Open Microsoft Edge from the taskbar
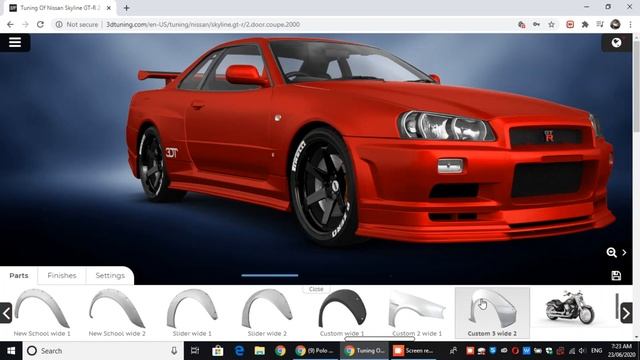 pyautogui.click(x=239, y=351)
